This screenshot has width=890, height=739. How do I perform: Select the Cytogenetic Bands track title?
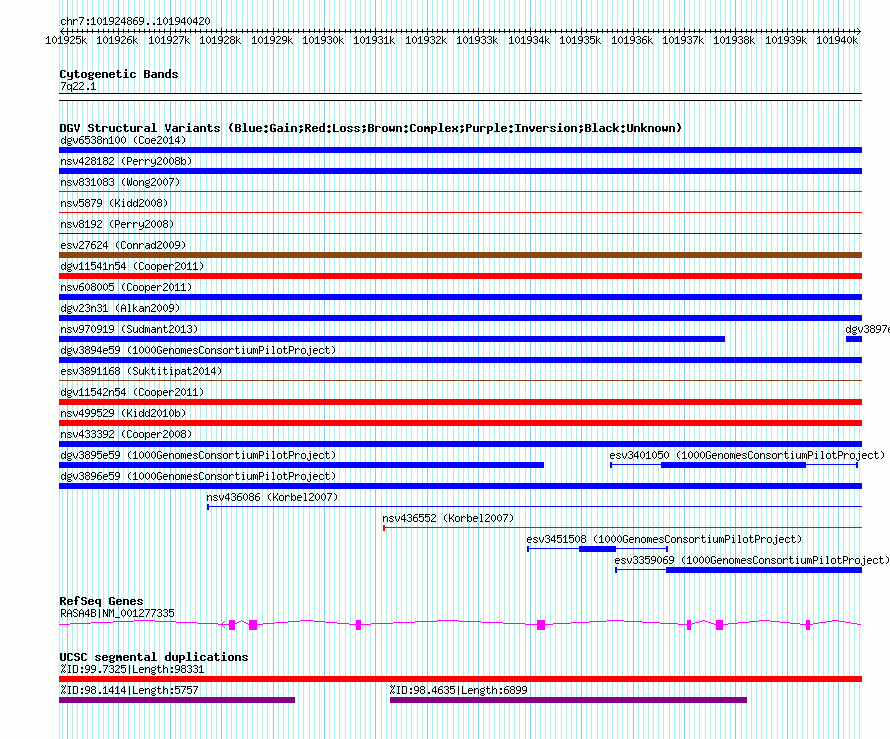pyautogui.click(x=119, y=74)
